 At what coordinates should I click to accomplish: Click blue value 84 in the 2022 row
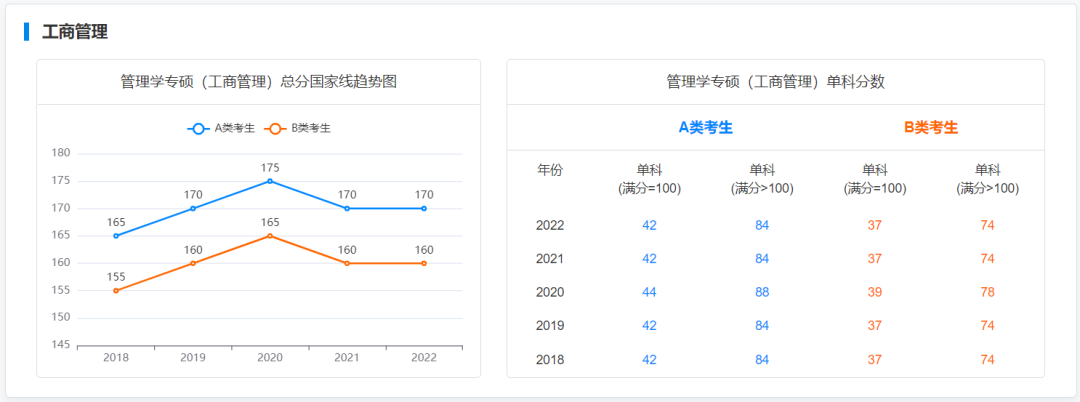(762, 225)
